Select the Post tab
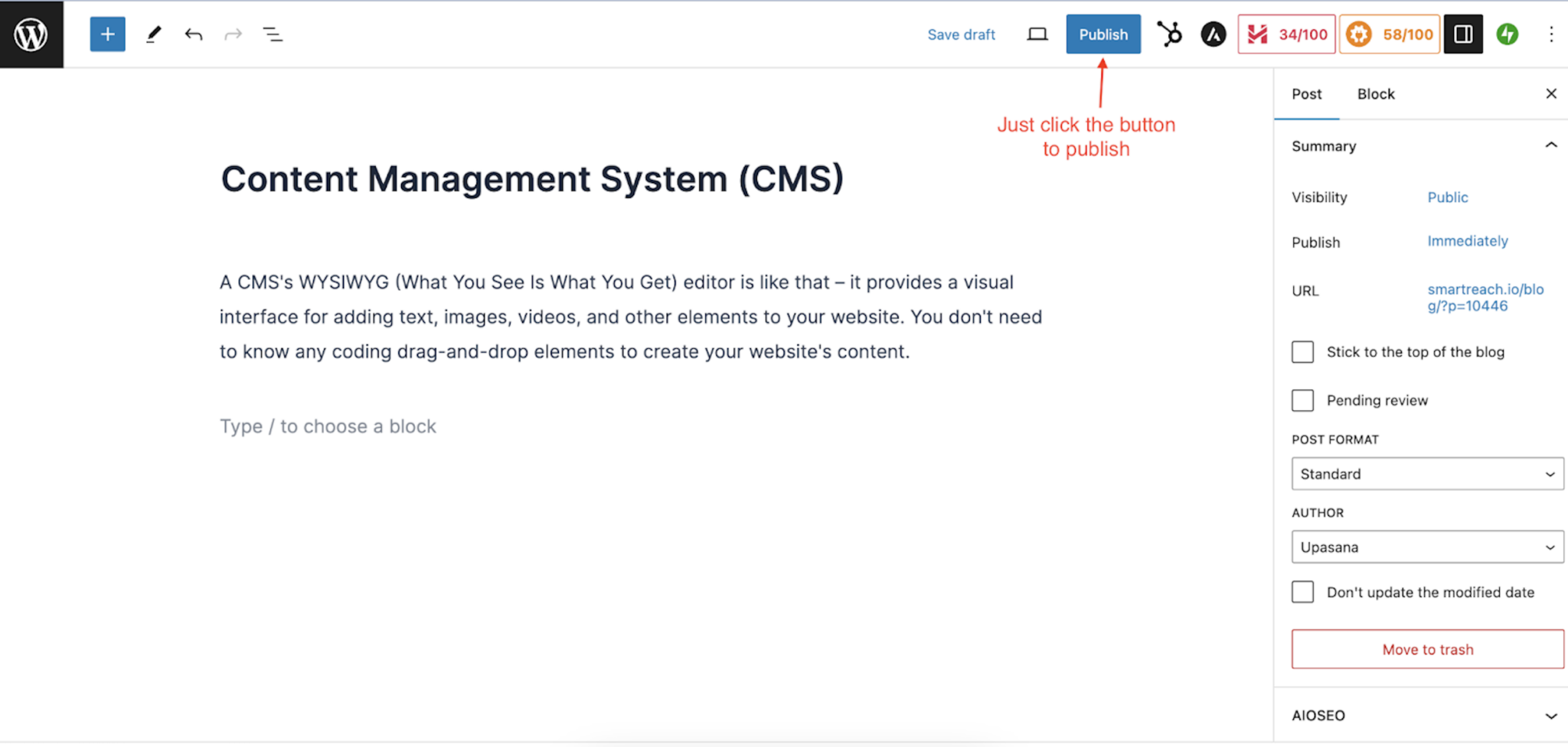Screen dimensions: 1568x747 click(x=1306, y=93)
